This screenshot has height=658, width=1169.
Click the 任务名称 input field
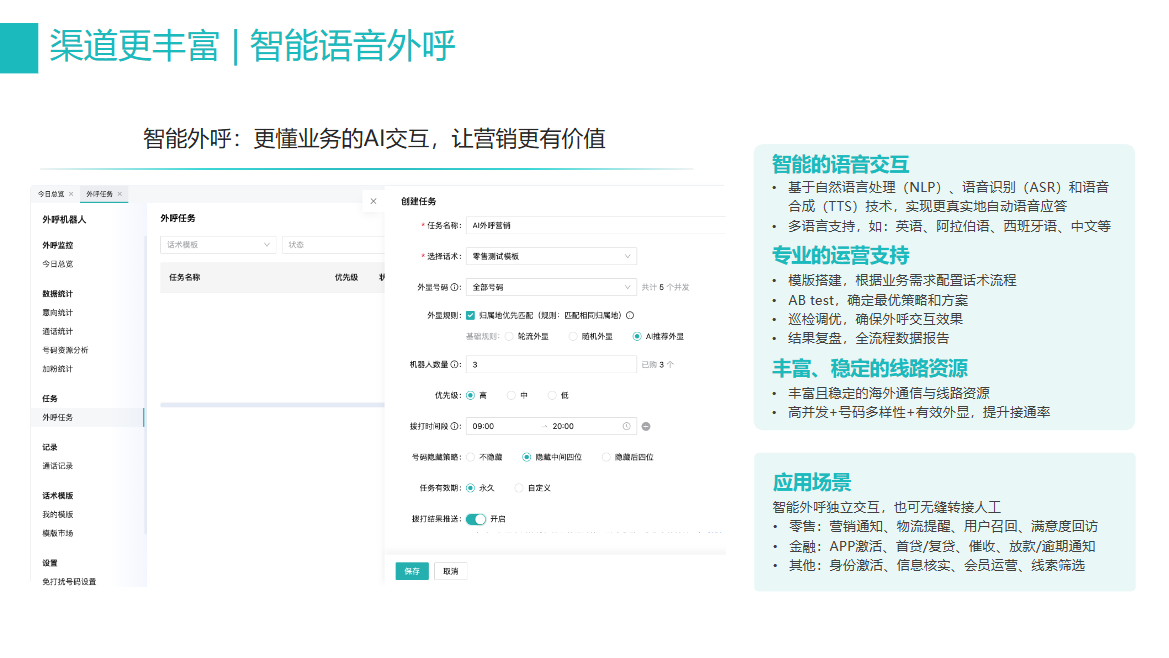(595, 225)
